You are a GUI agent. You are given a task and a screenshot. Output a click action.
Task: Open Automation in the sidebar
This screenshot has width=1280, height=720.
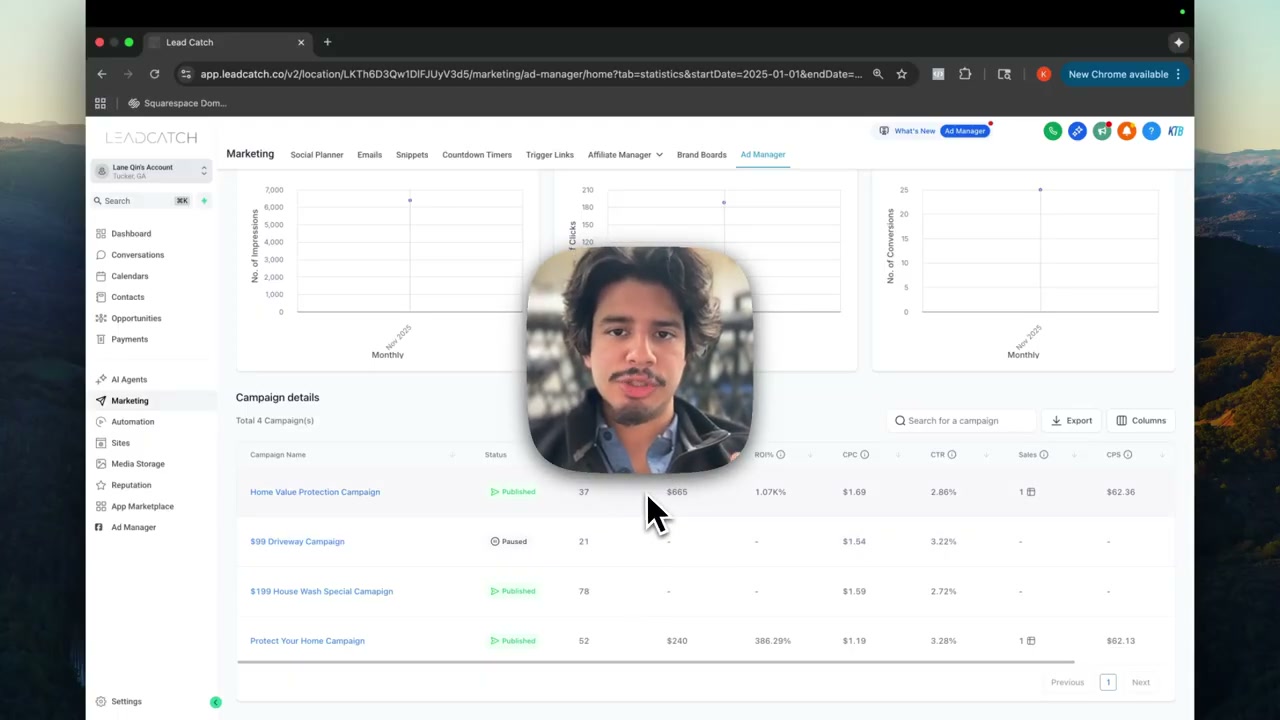[132, 422]
